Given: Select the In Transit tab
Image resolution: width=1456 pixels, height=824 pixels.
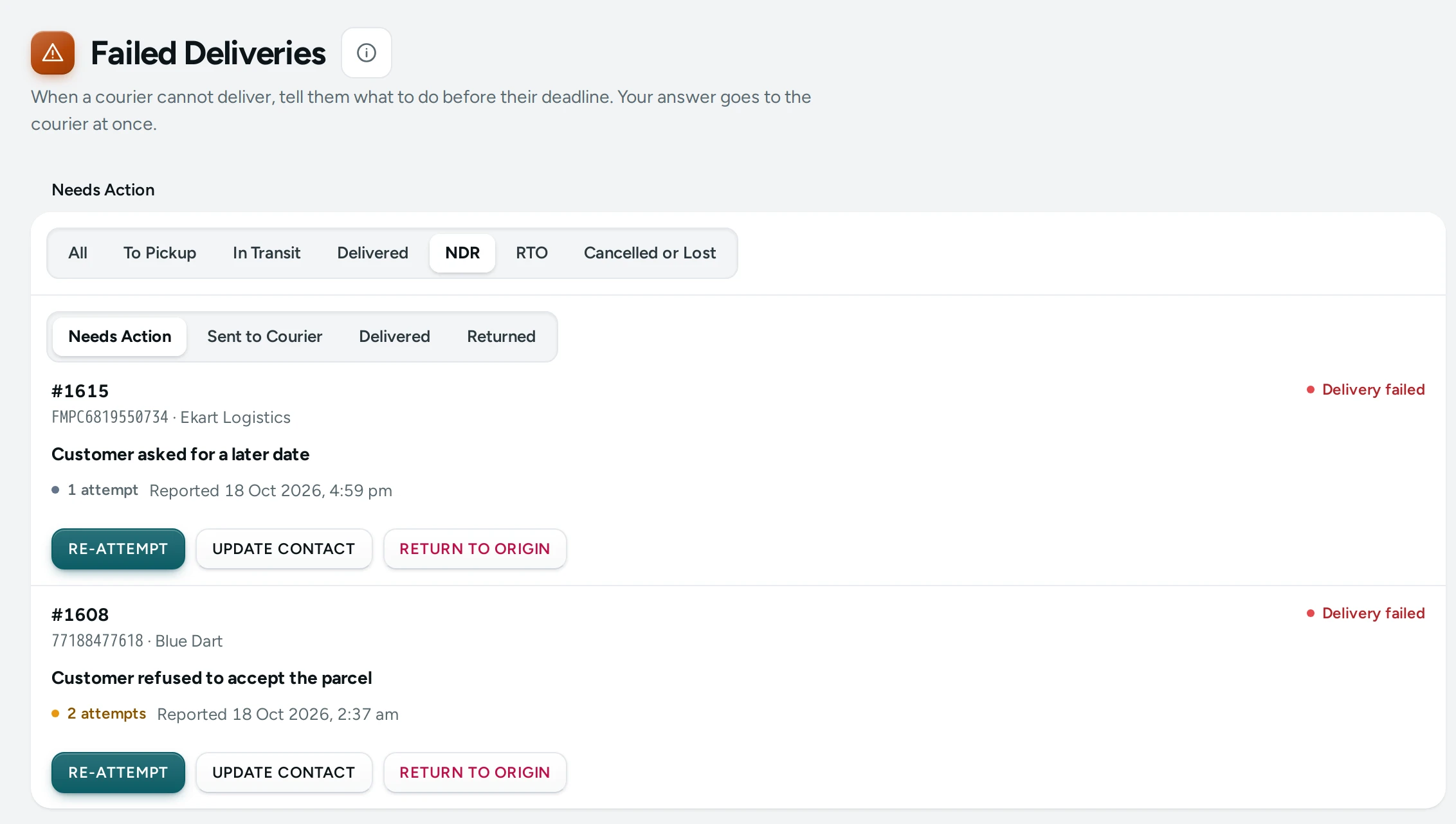Looking at the screenshot, I should coord(266,253).
